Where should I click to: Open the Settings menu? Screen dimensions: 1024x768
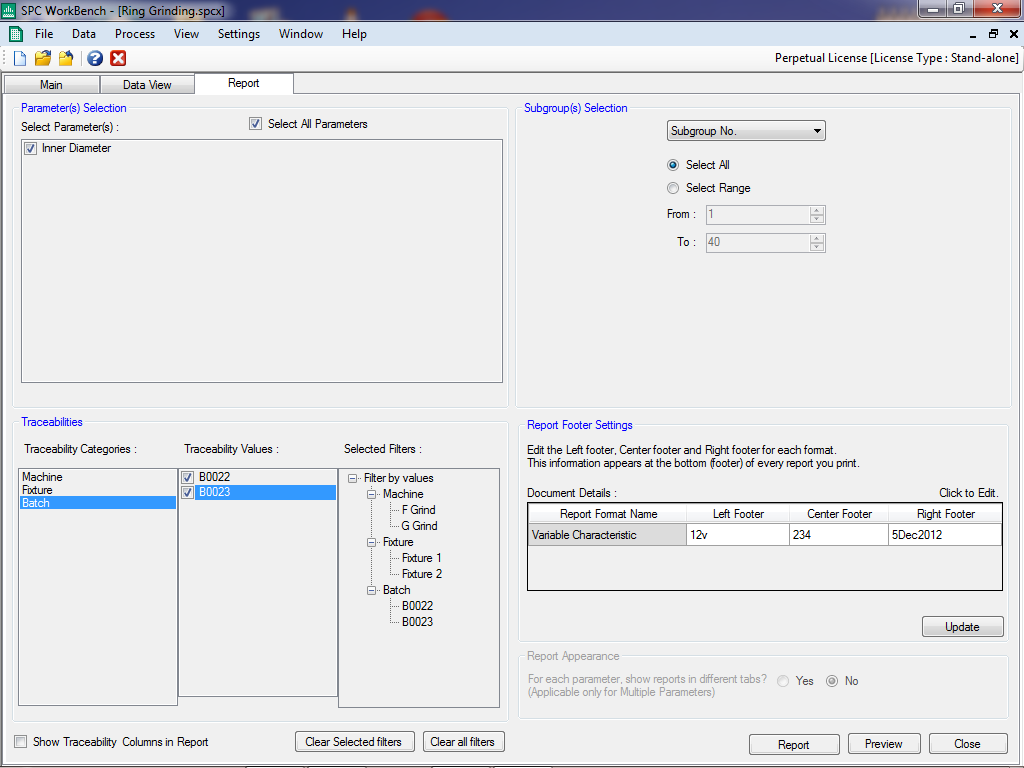tap(239, 34)
